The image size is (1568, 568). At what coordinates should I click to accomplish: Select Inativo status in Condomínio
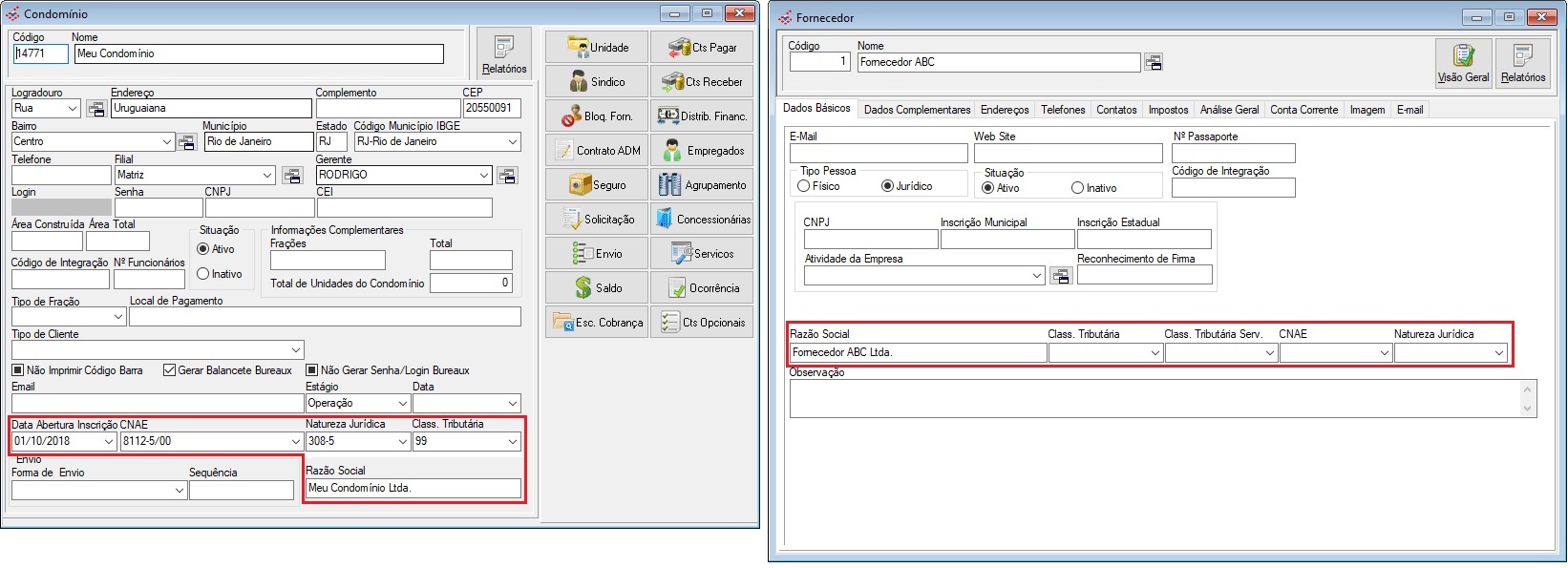(x=203, y=274)
